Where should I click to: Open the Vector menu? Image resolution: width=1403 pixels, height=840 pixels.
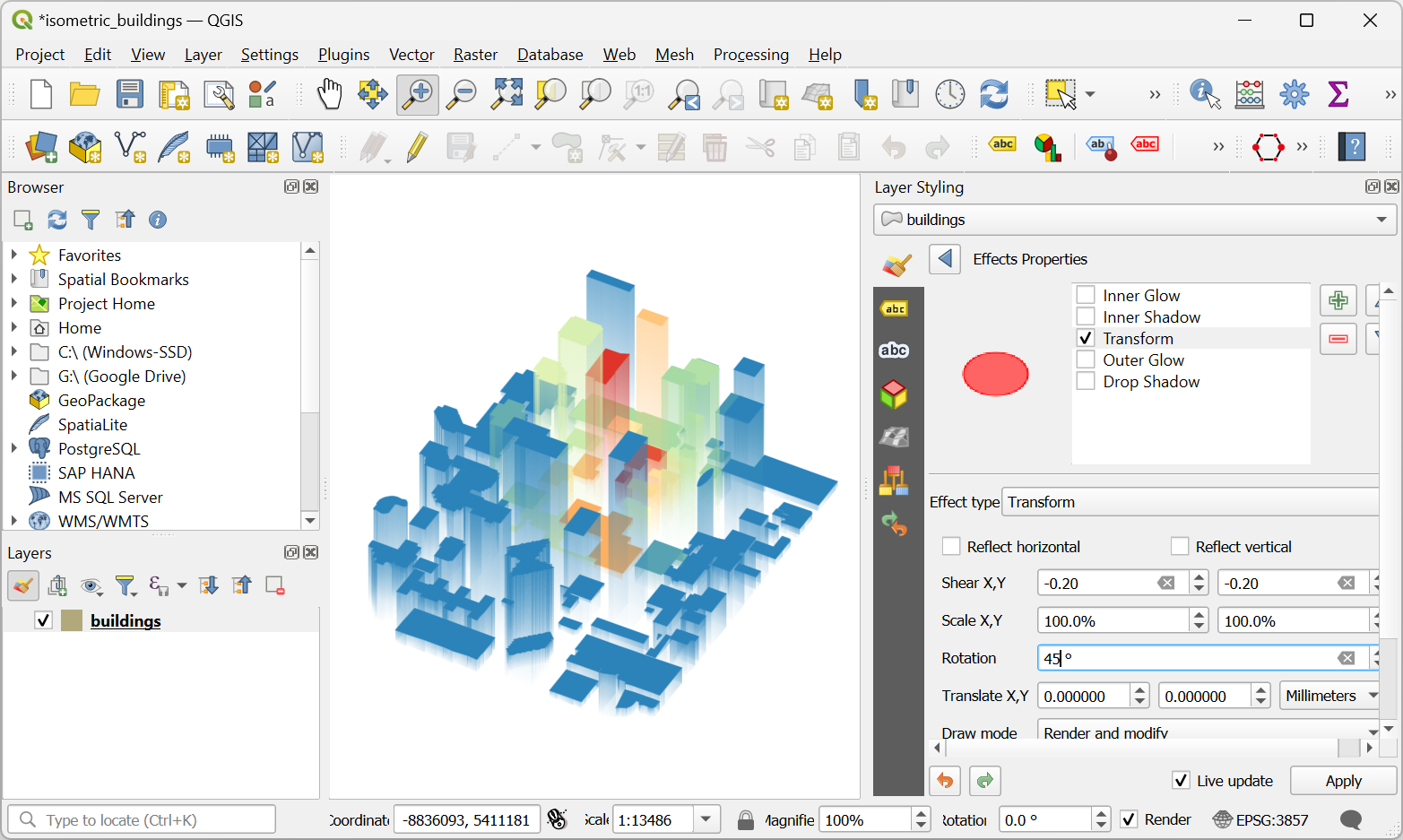(411, 55)
